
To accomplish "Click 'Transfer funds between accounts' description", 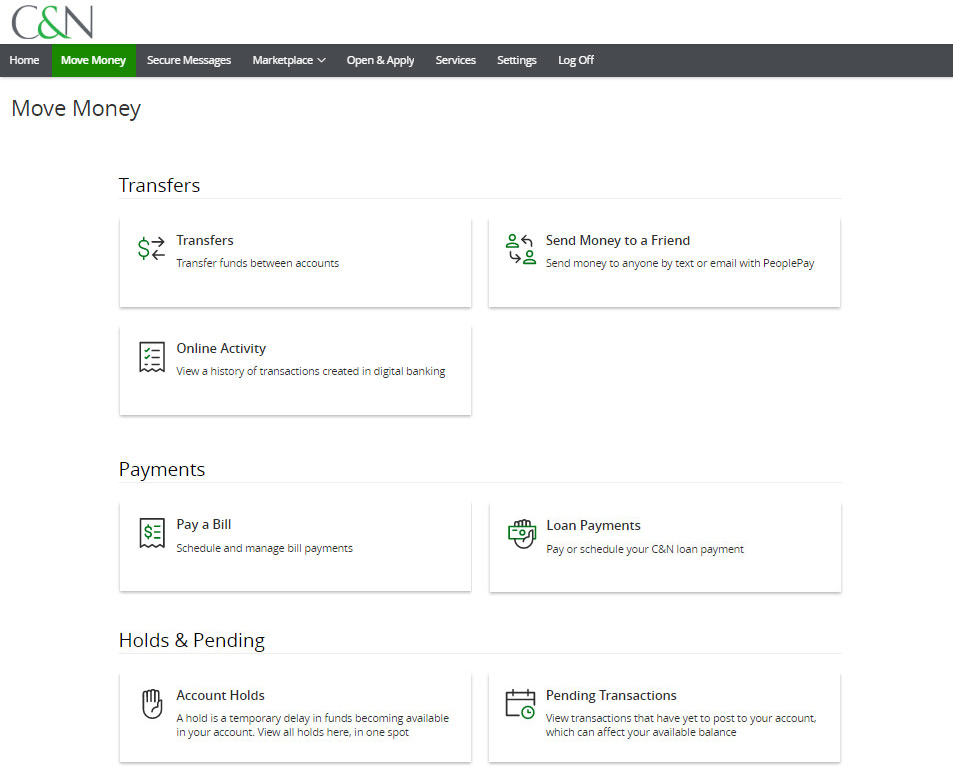I will click(x=258, y=263).
